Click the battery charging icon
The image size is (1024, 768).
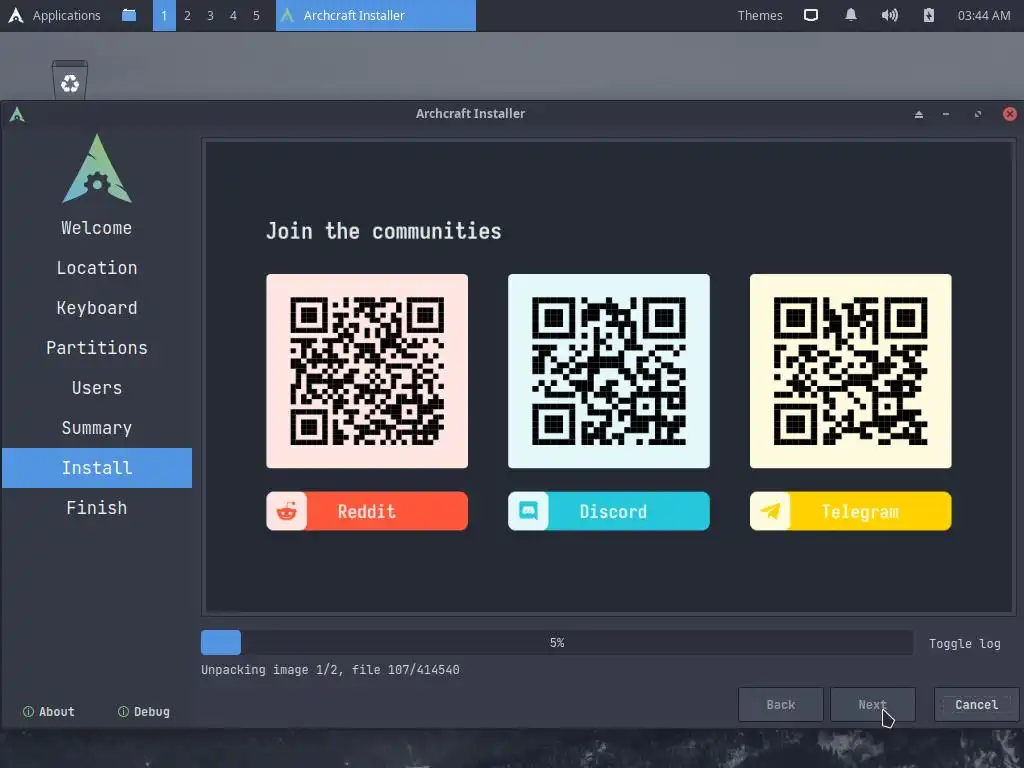[x=929, y=15]
